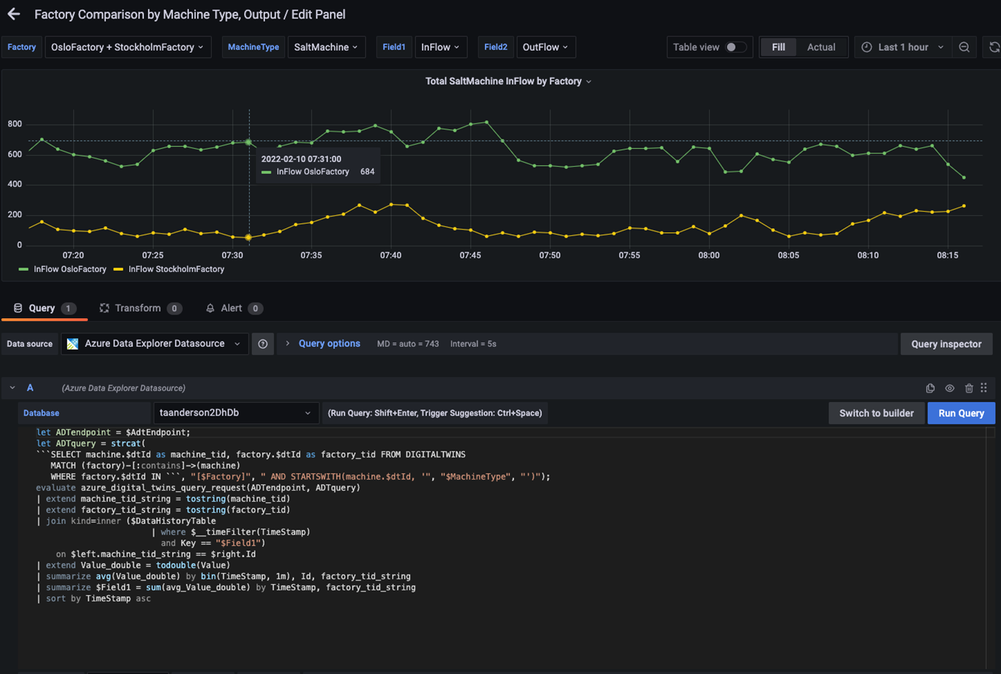Open the panel title menu chevron

coord(589,82)
